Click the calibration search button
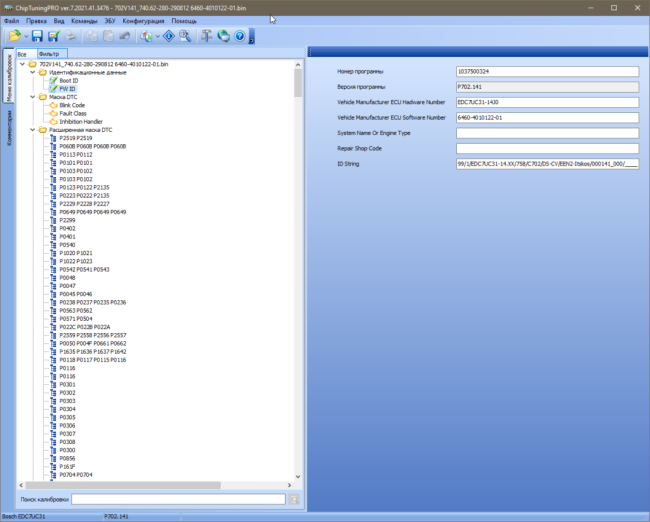Viewport: 650px width, 522px height. pyautogui.click(x=294, y=500)
